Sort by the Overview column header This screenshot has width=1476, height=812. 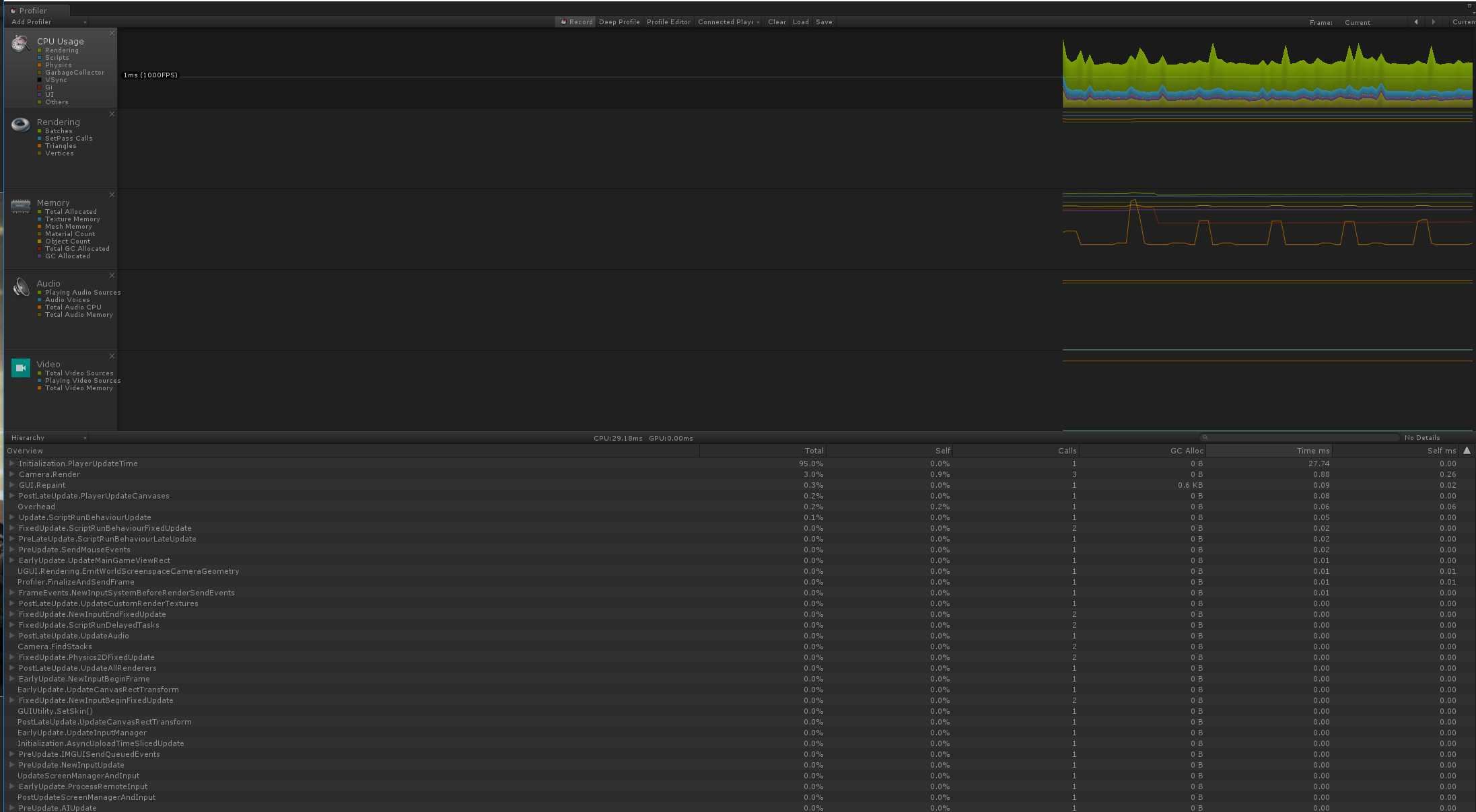pyautogui.click(x=352, y=451)
